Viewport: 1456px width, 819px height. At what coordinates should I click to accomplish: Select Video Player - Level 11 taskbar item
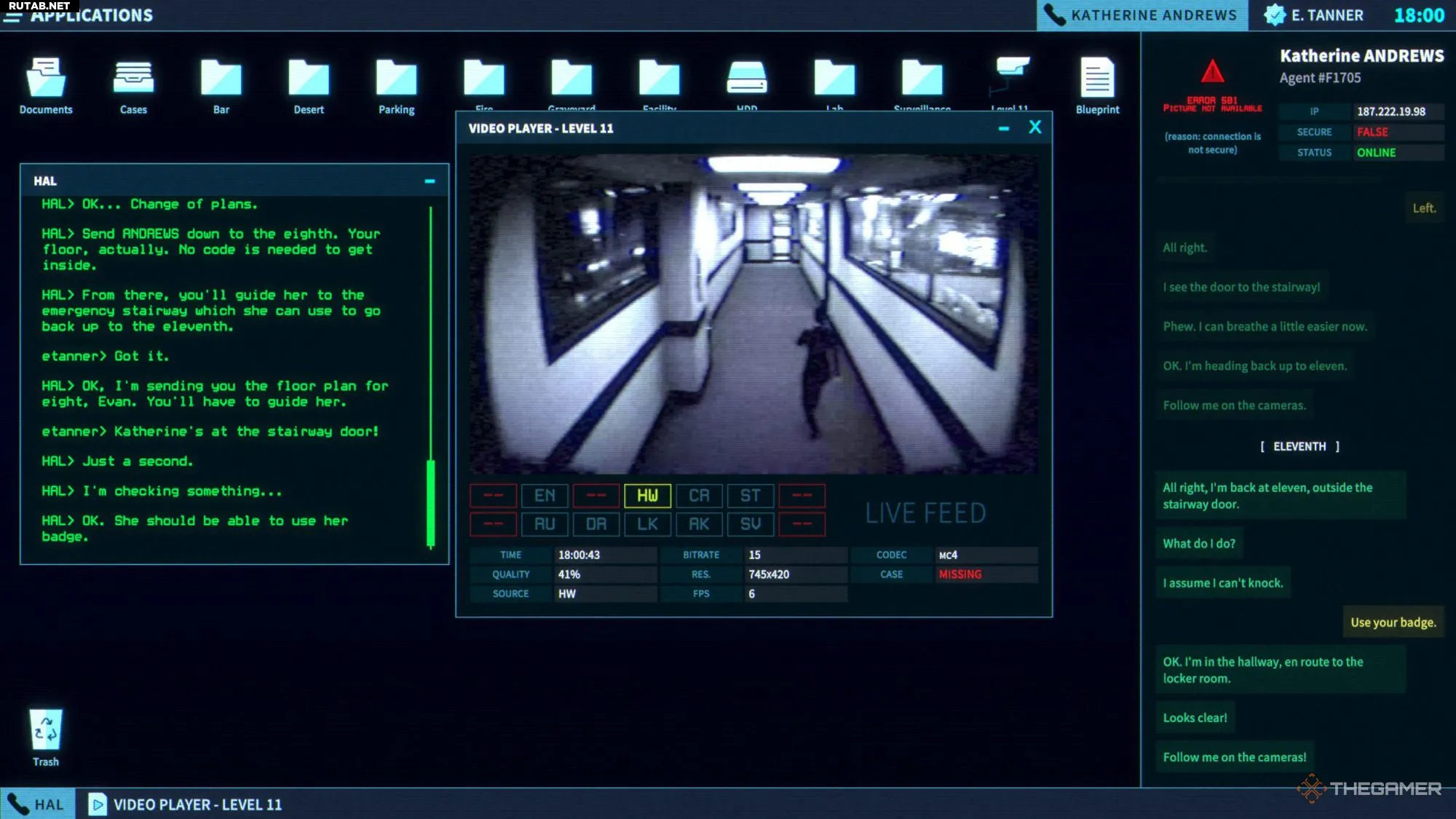point(186,804)
